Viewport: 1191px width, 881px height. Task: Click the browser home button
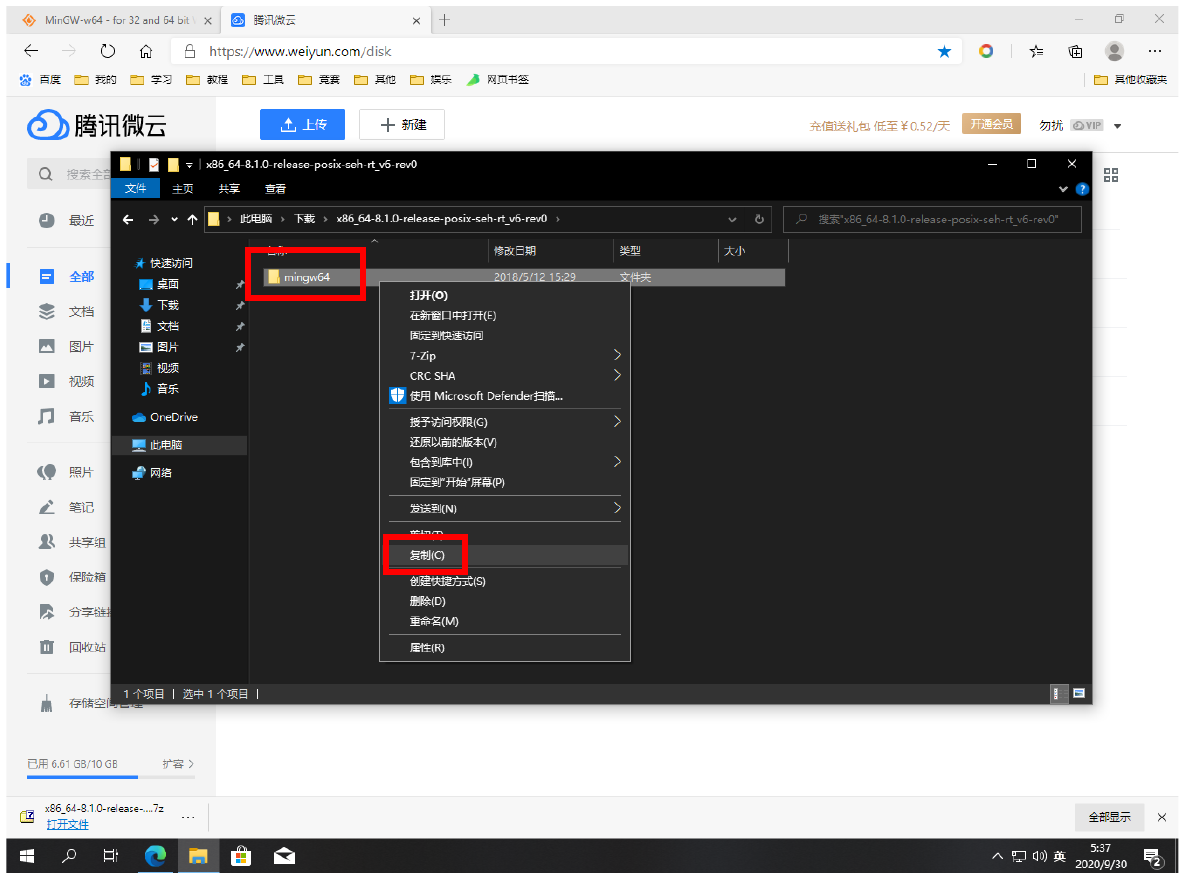click(x=146, y=51)
